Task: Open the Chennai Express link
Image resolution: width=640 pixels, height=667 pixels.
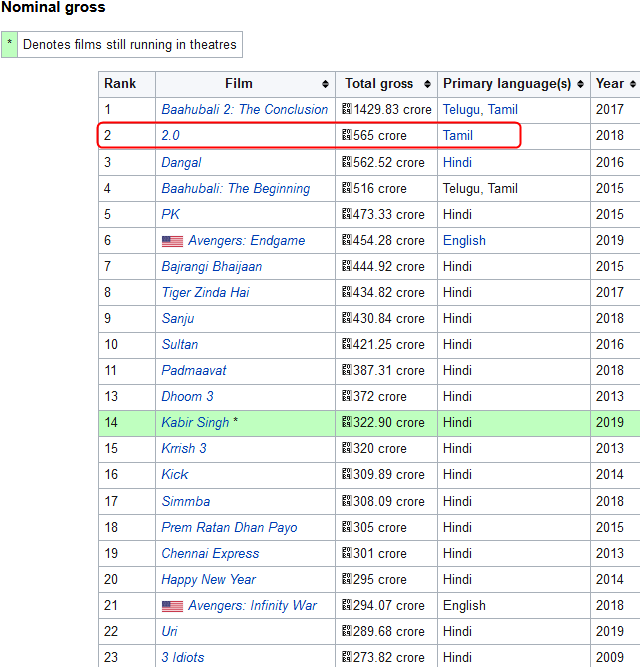Action: pos(210,553)
